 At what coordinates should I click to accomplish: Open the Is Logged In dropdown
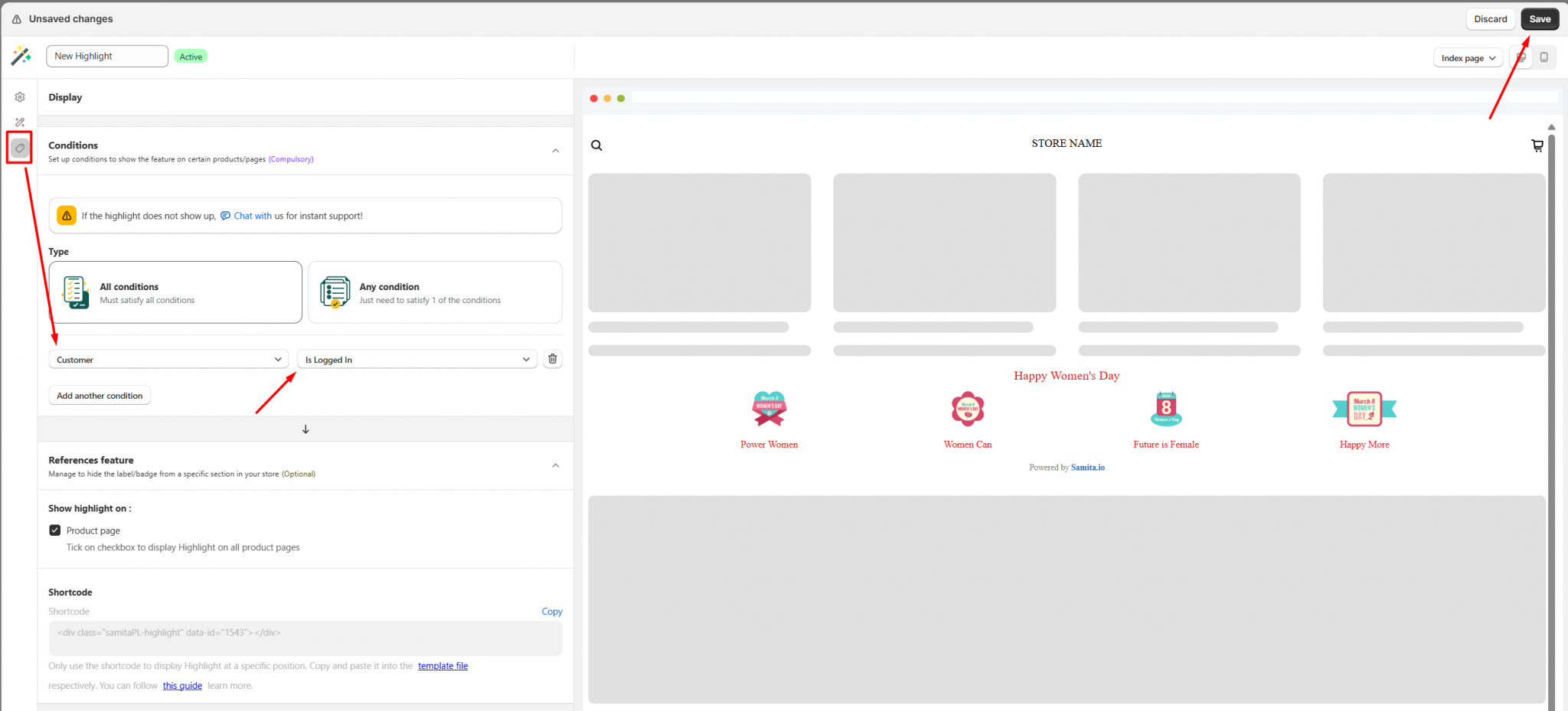tap(417, 360)
